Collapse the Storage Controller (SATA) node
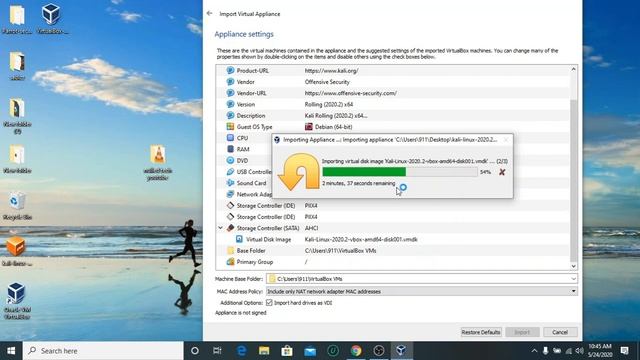Image resolution: width=640 pixels, height=360 pixels. coord(220,228)
